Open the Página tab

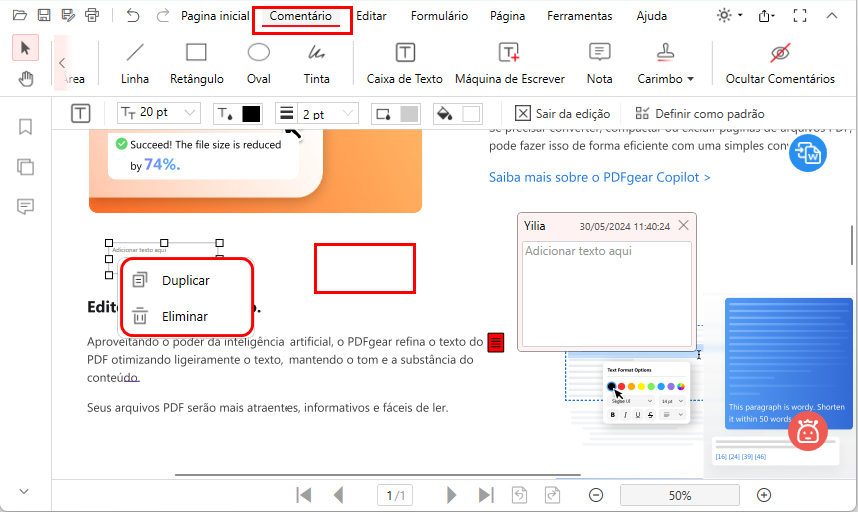[507, 16]
